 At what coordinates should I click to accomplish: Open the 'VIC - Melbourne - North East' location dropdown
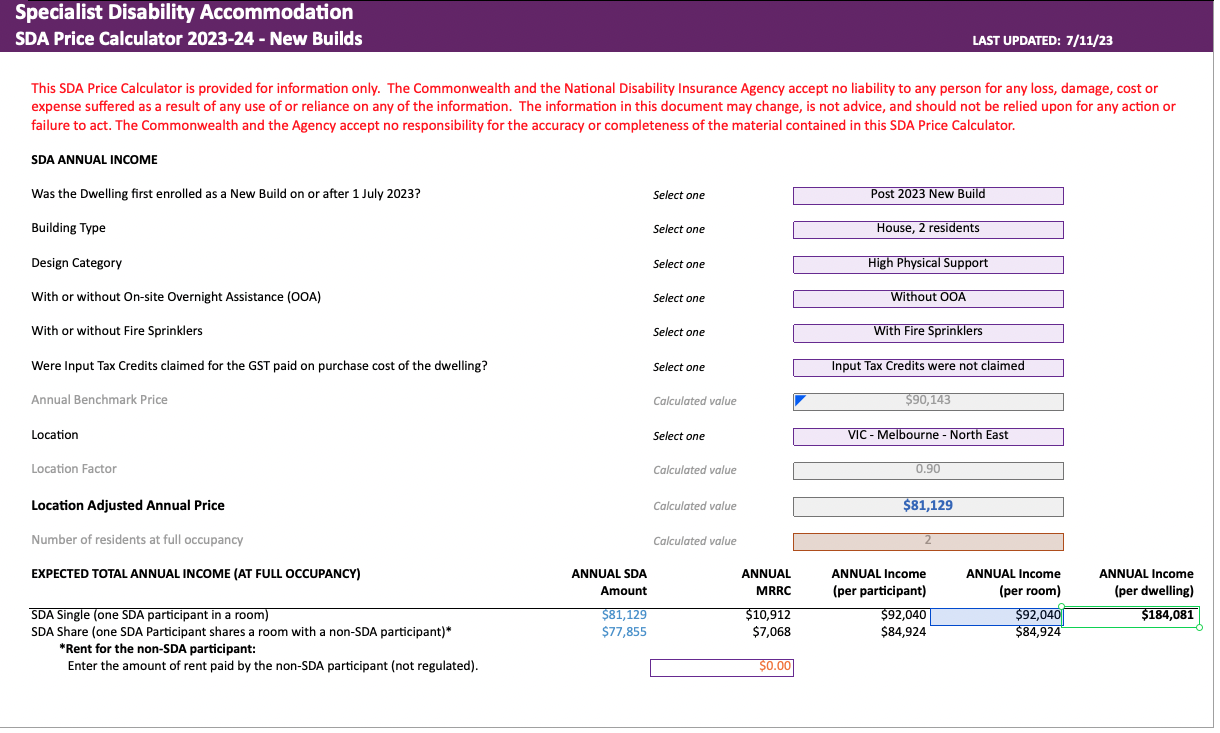(x=928, y=436)
